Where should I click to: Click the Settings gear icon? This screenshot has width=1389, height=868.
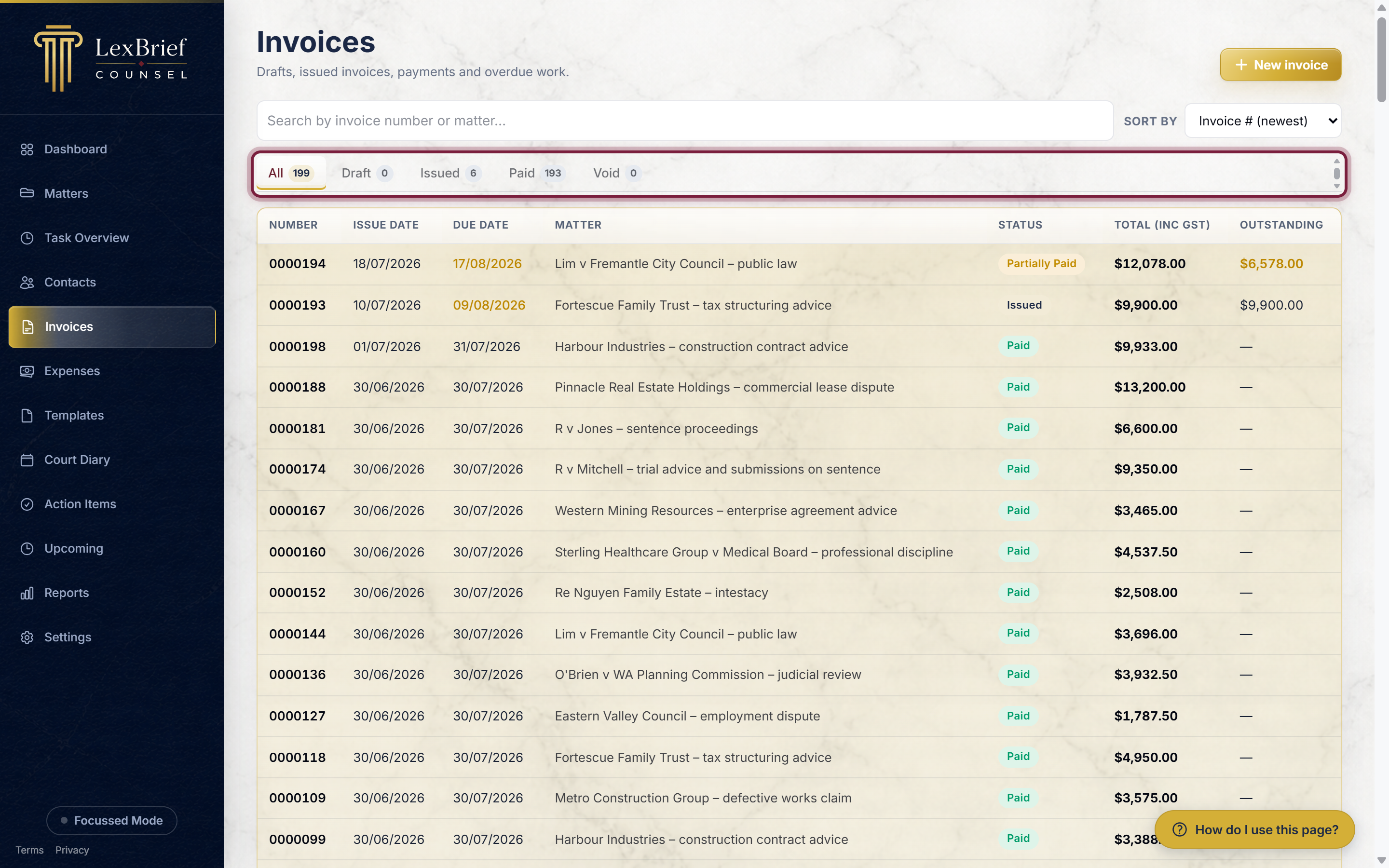27,637
